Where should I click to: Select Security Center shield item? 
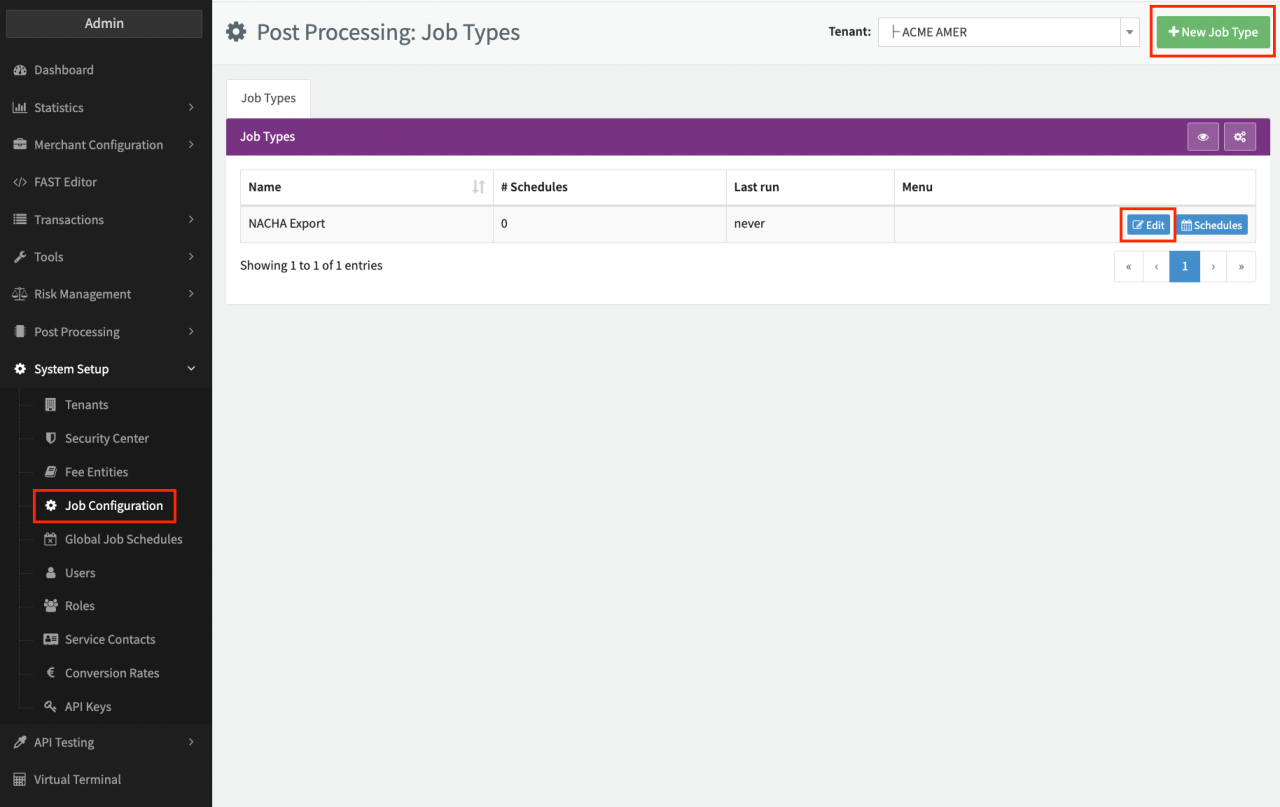[106, 438]
